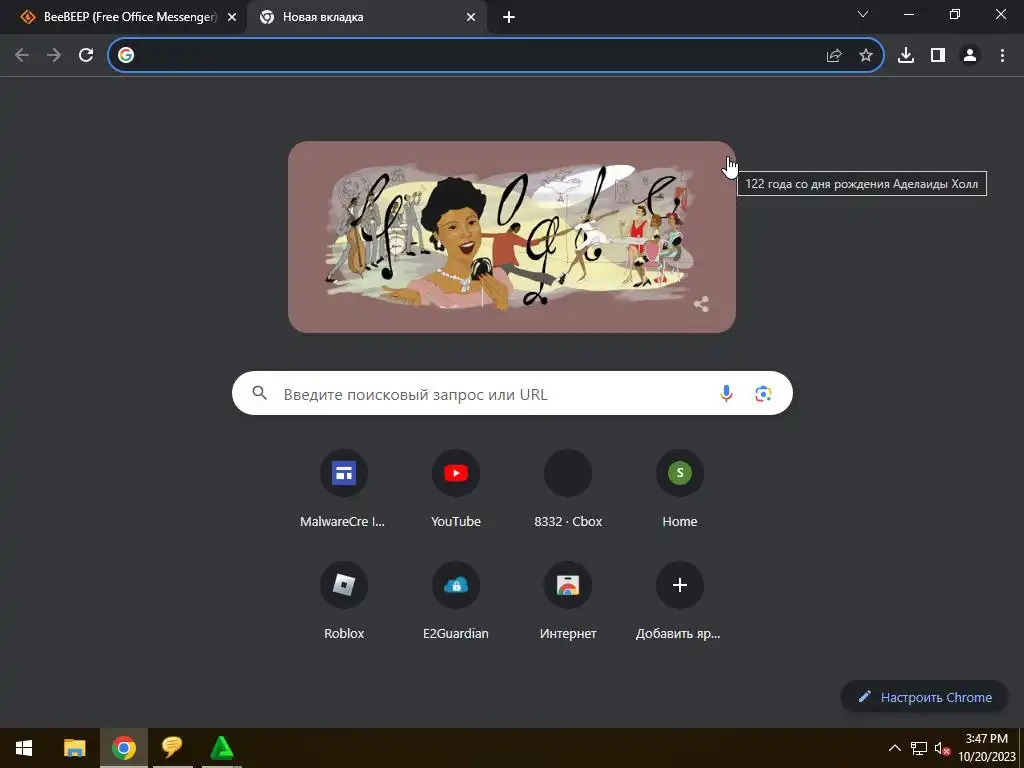Search by image with Google Lens
Screen dimensions: 1024x768
[x=763, y=393]
